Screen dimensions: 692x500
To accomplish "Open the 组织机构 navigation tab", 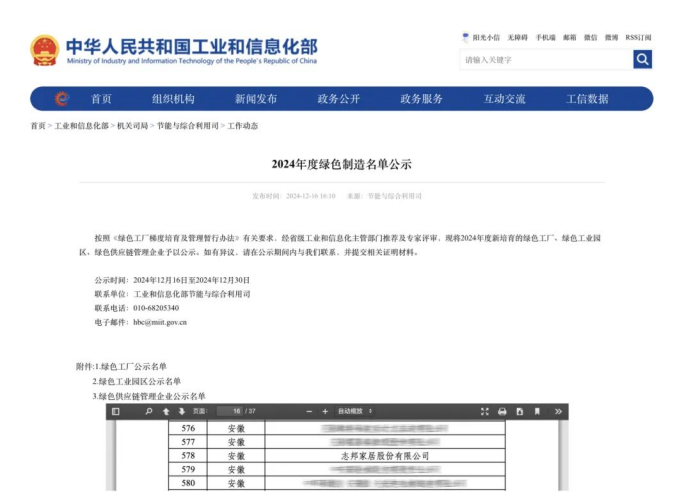I will click(173, 99).
